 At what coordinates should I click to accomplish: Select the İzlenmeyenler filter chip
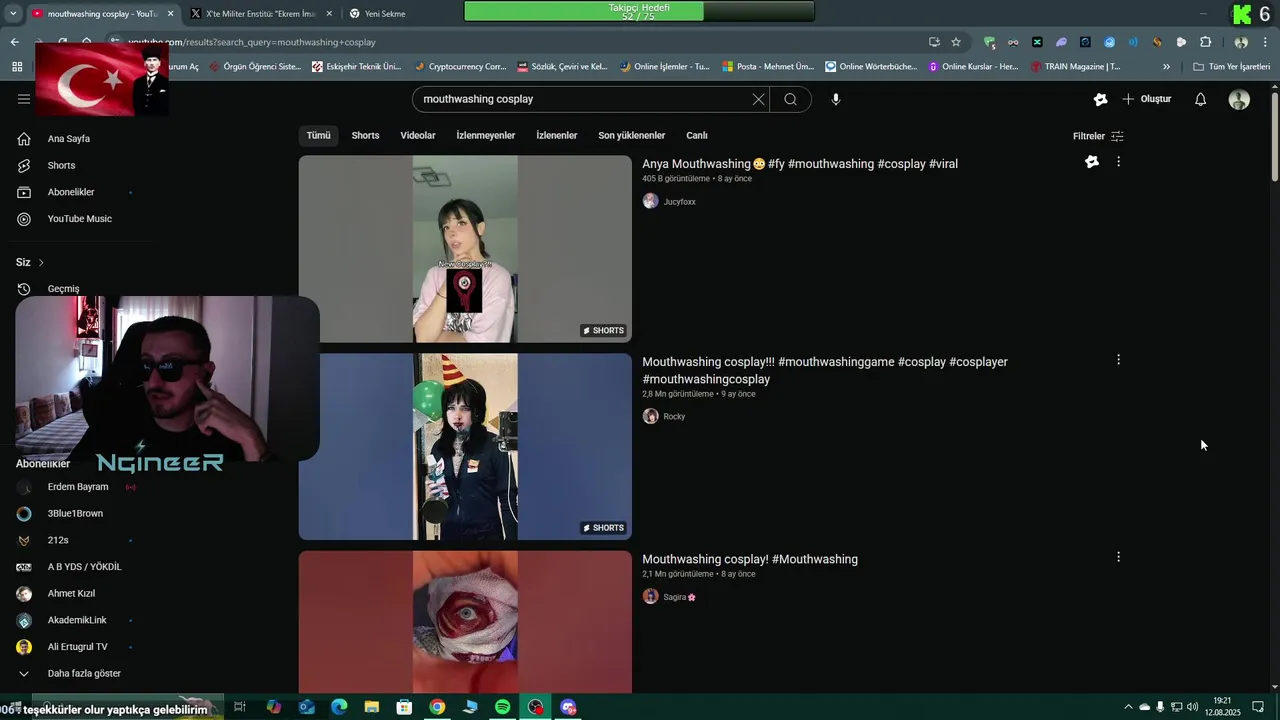486,135
